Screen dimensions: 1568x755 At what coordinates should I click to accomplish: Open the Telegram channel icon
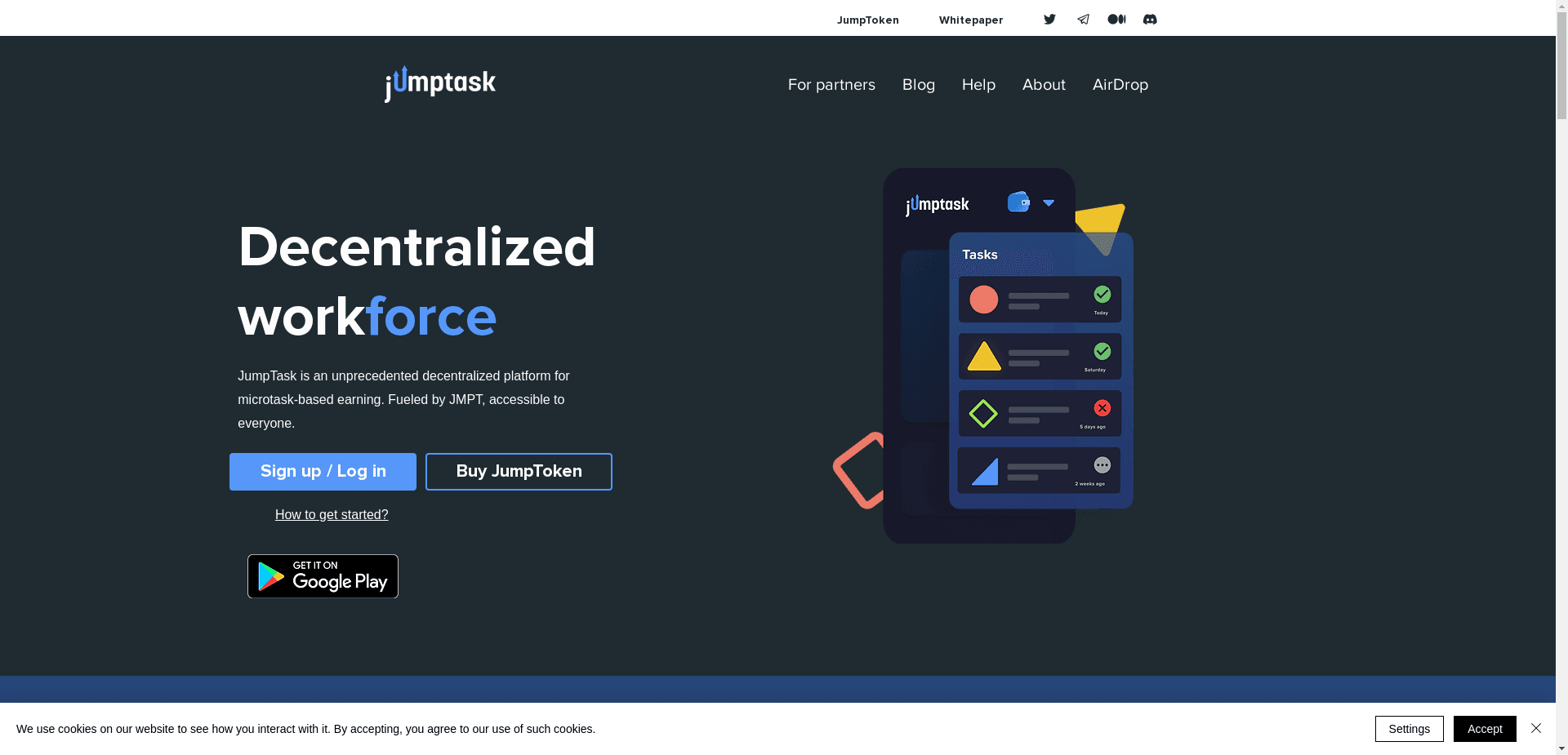click(x=1083, y=19)
